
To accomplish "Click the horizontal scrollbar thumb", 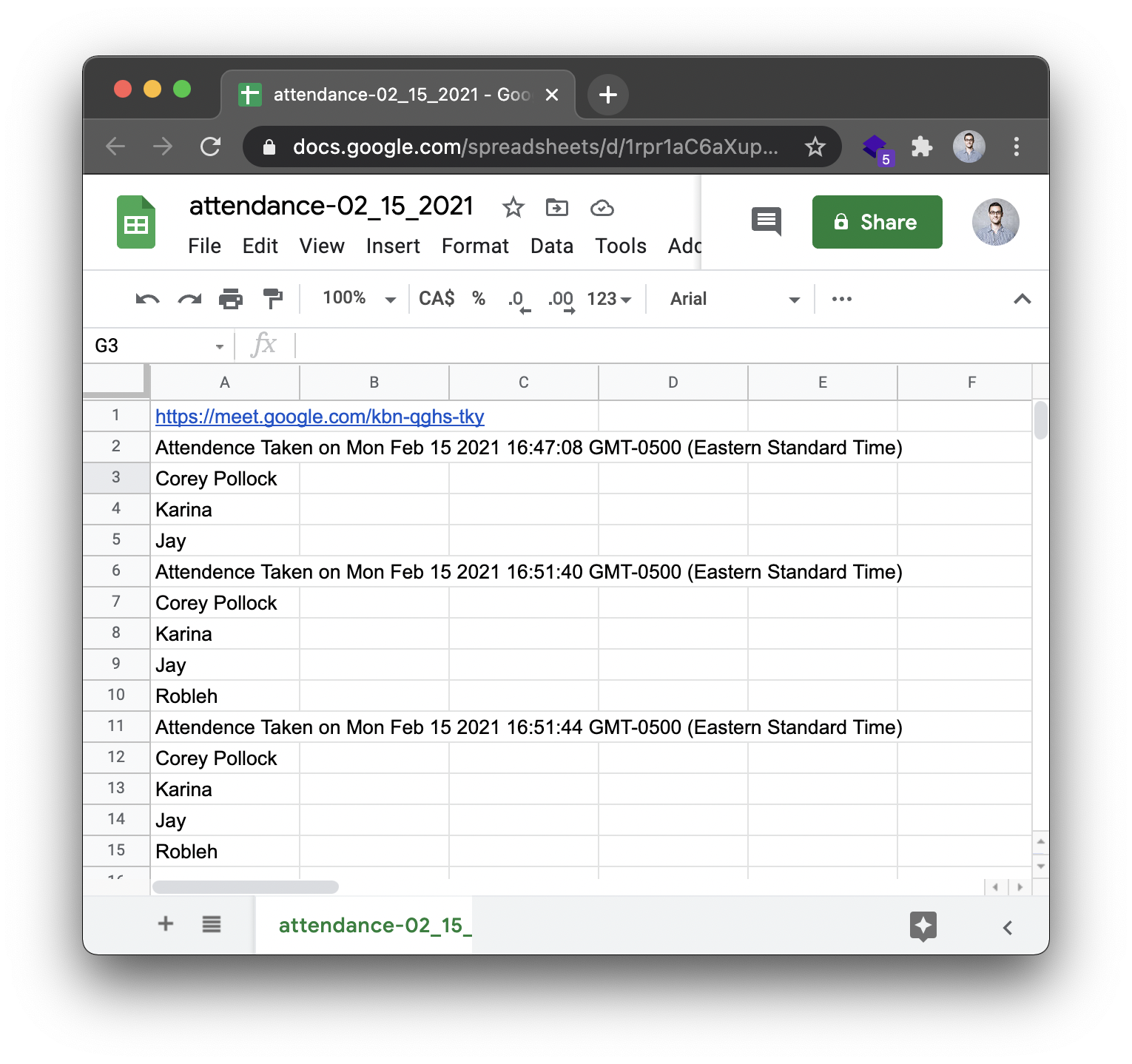I will [x=246, y=886].
